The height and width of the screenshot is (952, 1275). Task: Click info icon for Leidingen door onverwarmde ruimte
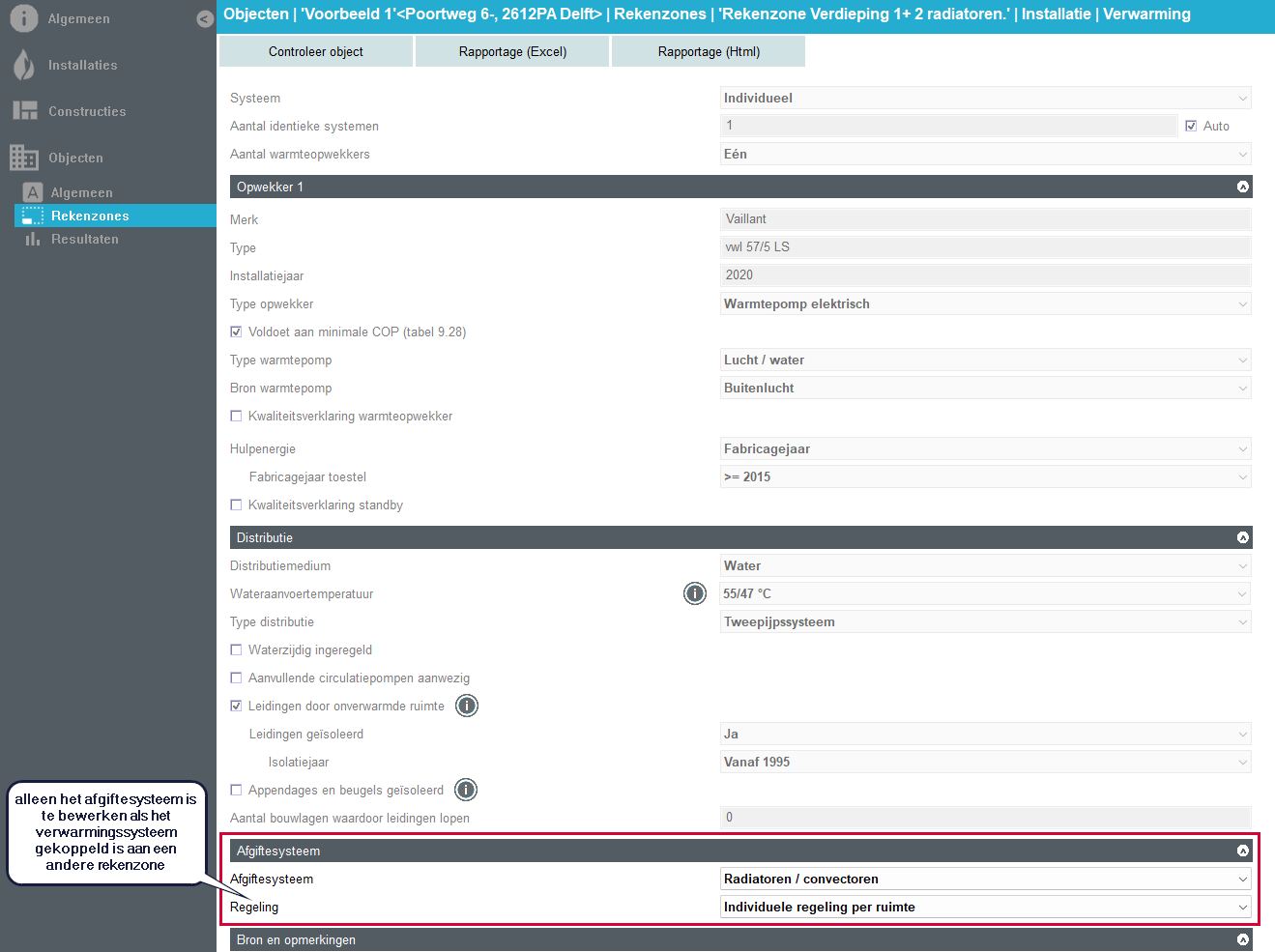click(466, 706)
